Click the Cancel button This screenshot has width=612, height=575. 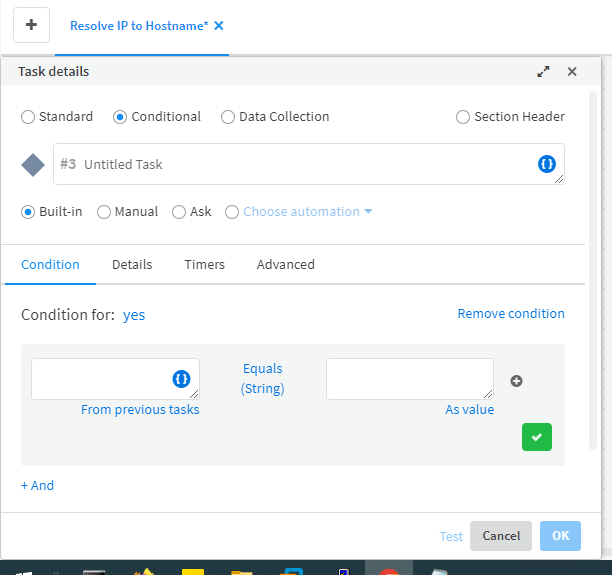point(501,536)
